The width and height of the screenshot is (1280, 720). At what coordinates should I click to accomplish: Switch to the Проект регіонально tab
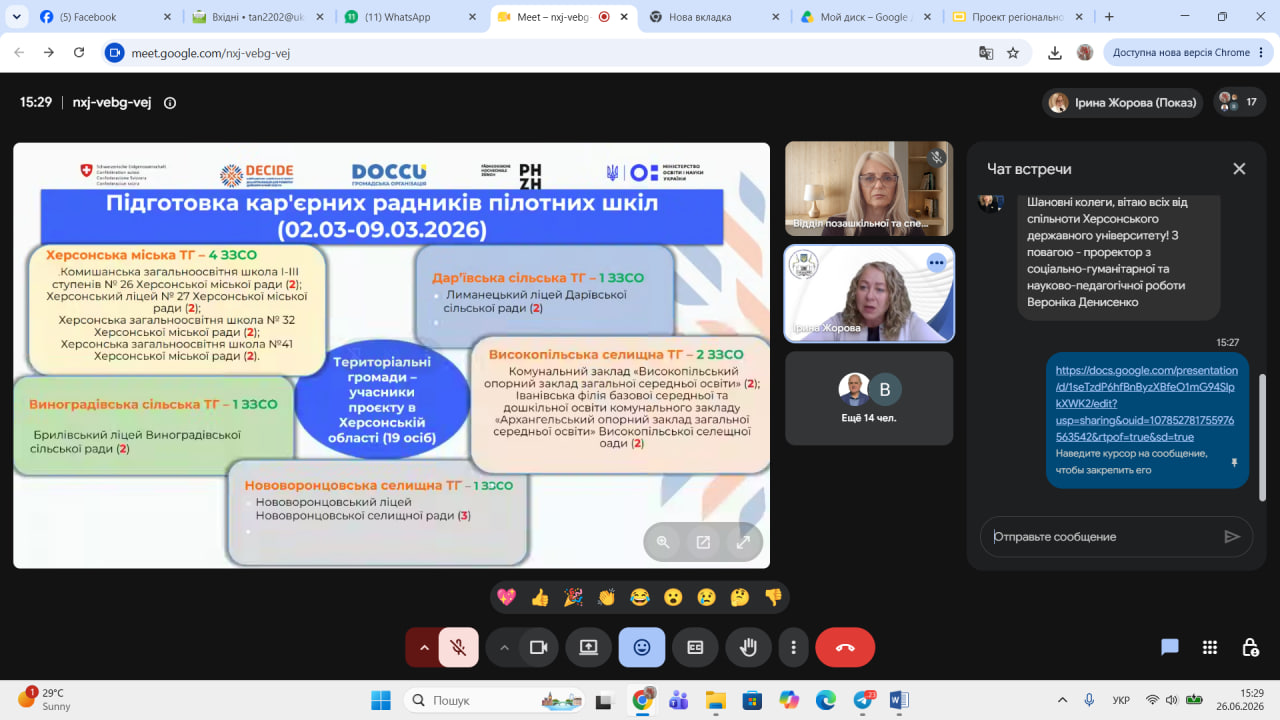1016,17
